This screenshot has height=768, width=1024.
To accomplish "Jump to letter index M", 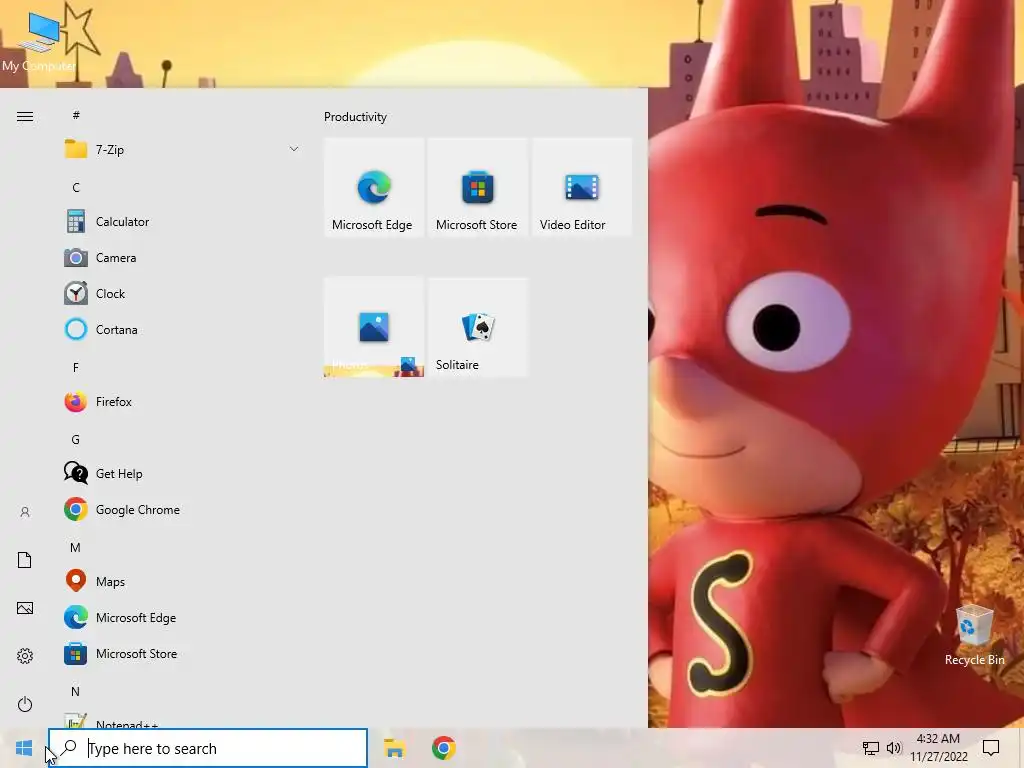I will (76, 547).
